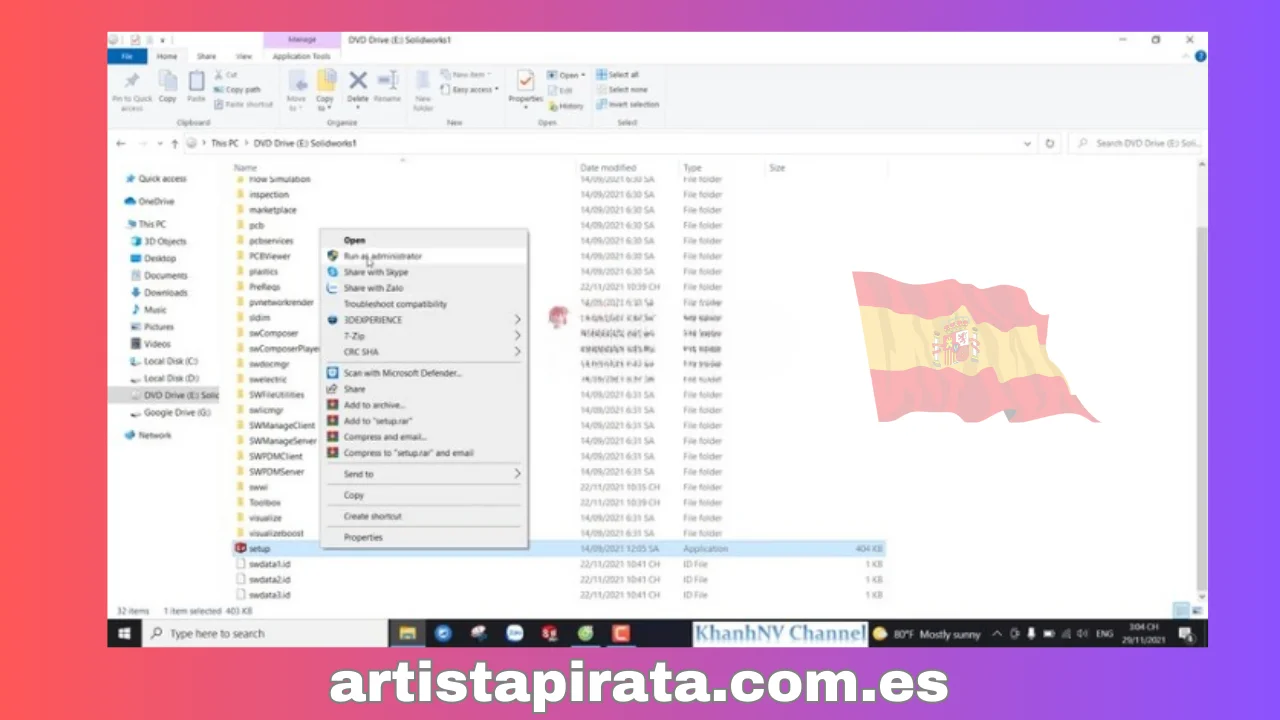Refresh the folder with refresh button

[1049, 143]
